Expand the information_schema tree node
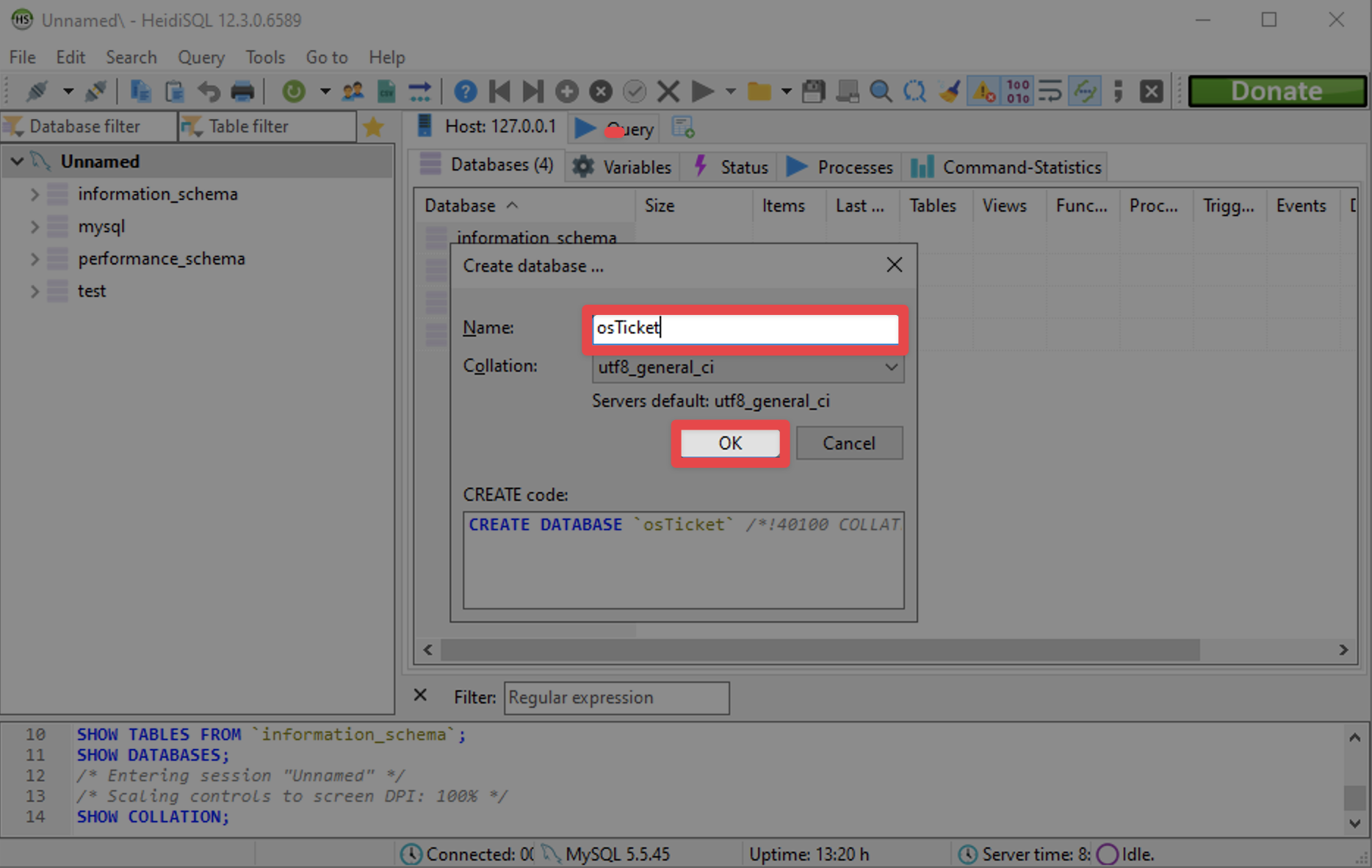Screen dimensions: 1372x868 [x=34, y=195]
